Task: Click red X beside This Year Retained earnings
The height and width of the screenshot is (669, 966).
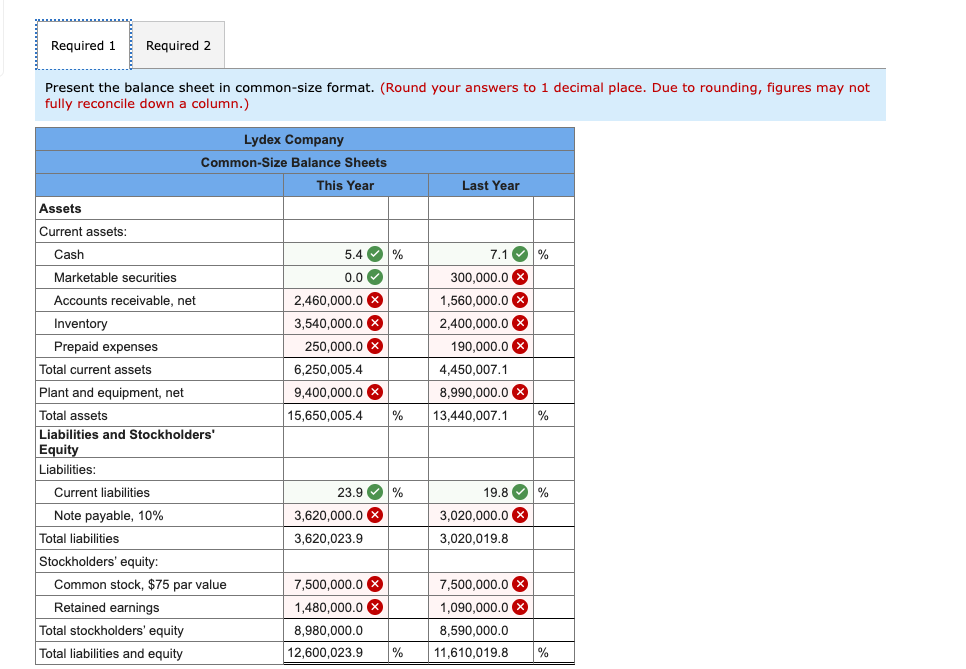Action: tap(375, 607)
